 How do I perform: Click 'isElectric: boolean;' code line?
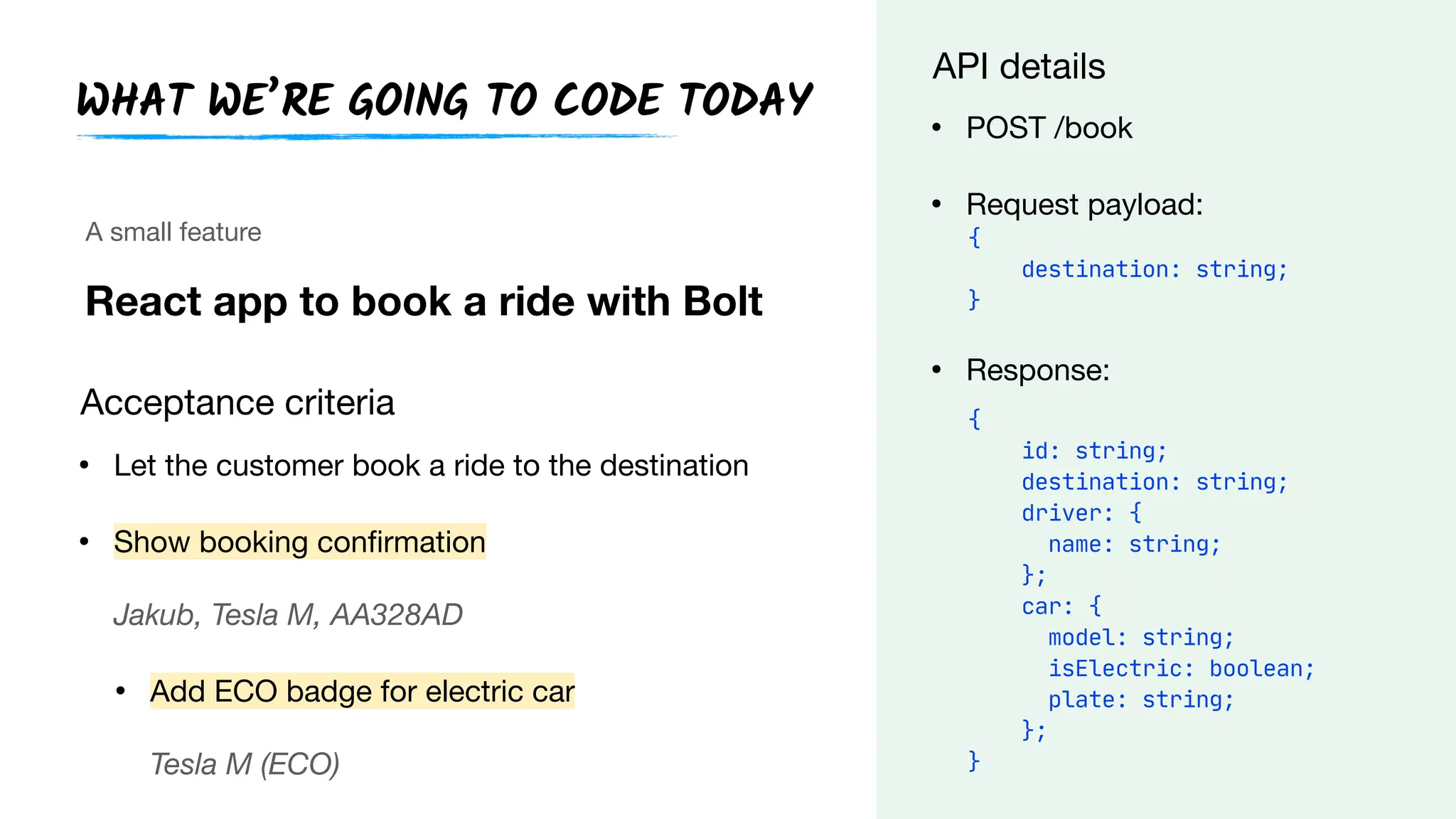[x=1181, y=669]
